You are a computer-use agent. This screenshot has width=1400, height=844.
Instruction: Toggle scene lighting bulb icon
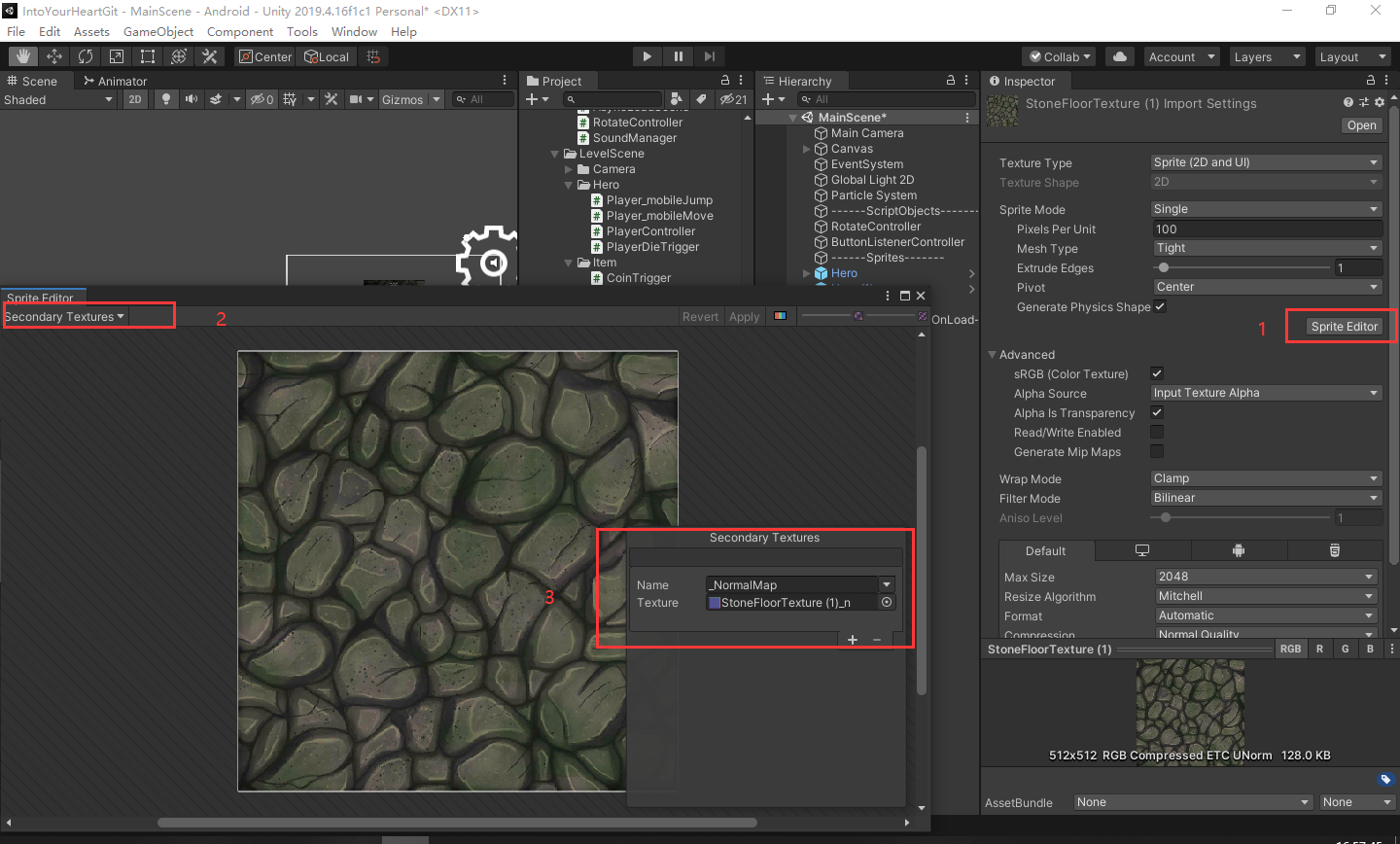click(x=166, y=99)
